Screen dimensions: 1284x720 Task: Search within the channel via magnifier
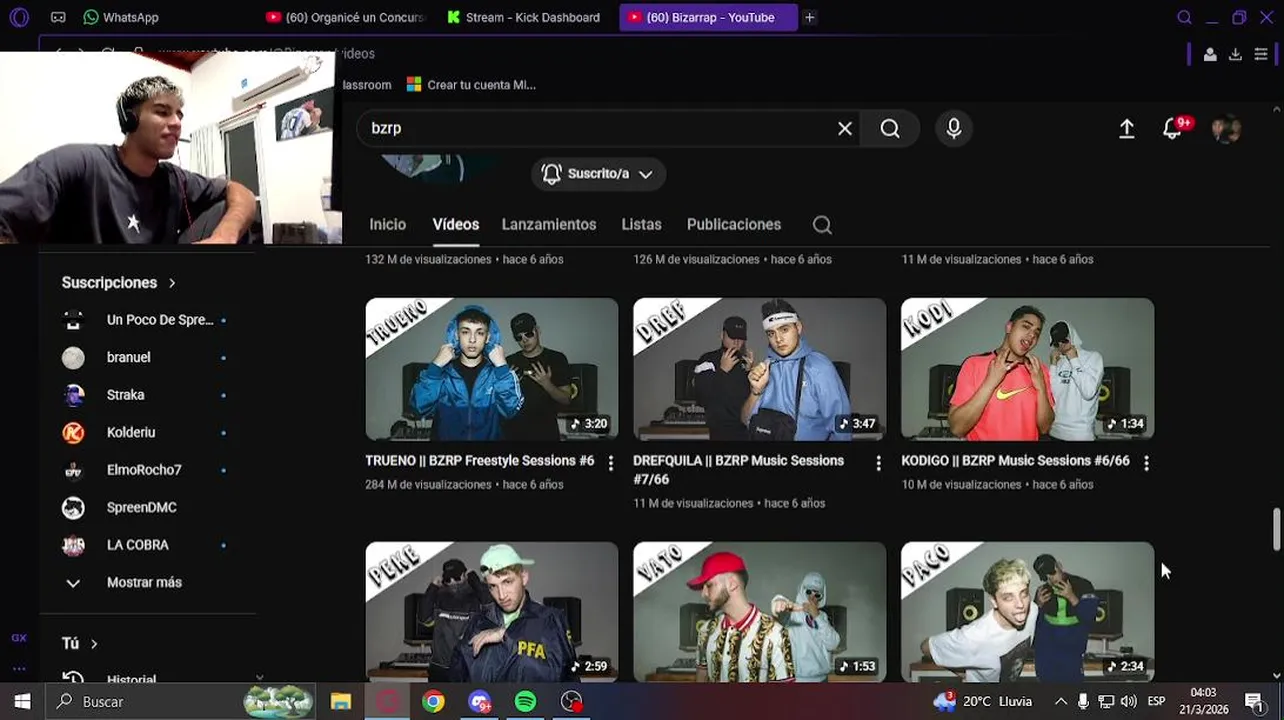click(x=822, y=225)
